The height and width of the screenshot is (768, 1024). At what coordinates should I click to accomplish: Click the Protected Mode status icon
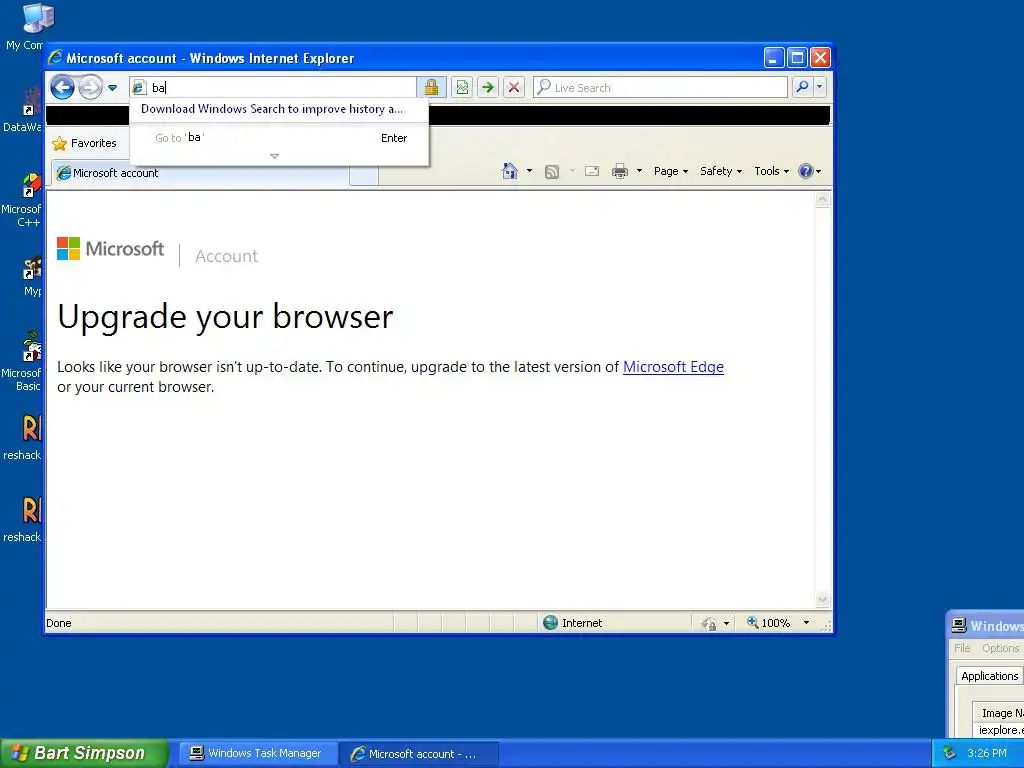coord(709,624)
